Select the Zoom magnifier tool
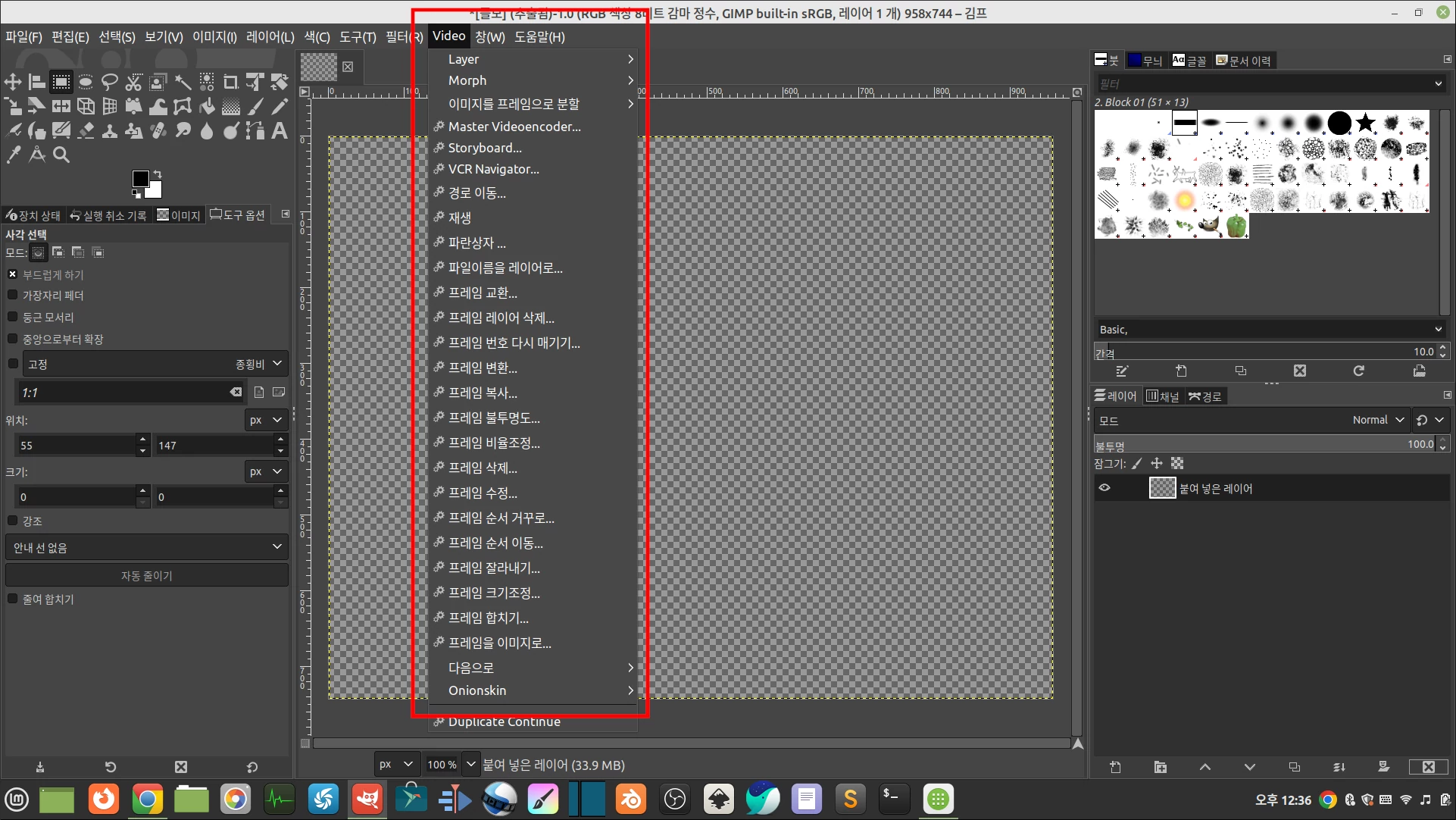The height and width of the screenshot is (820, 1456). point(61,155)
